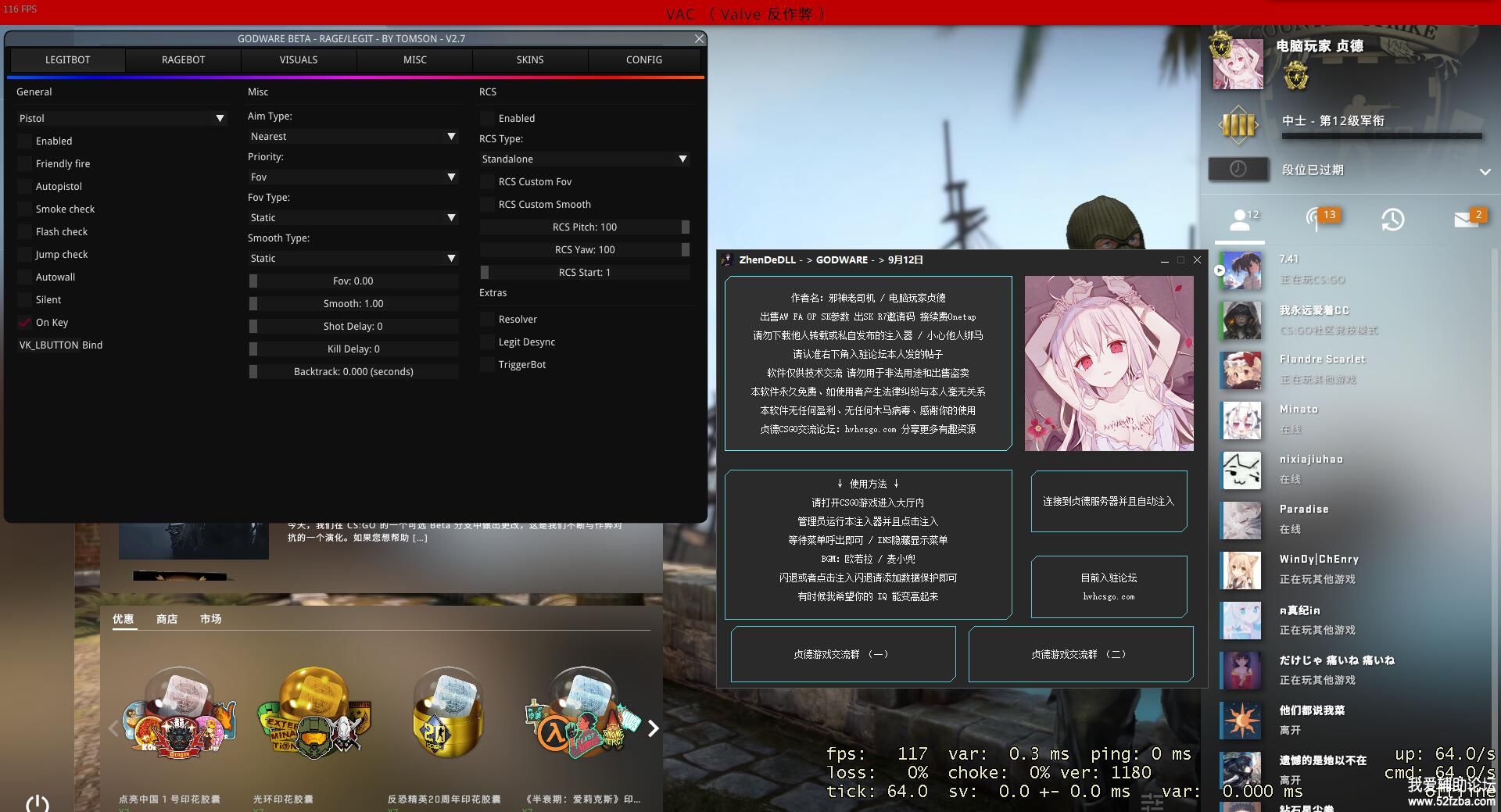Image resolution: width=1501 pixels, height=812 pixels.
Task: Toggle Autowall checkbox
Action: pos(25,277)
